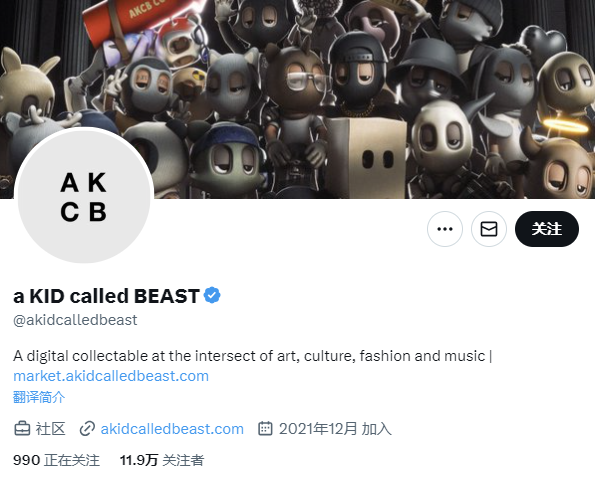Click the briefcase icon beside 社区
Viewport: 595px width, 478px height.
[x=22, y=429]
